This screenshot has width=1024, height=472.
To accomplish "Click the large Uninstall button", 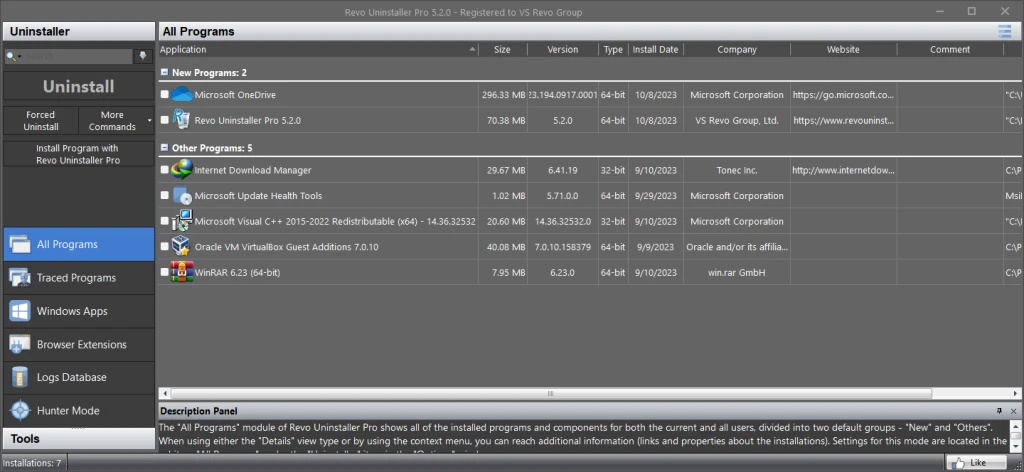I will 78,87.
